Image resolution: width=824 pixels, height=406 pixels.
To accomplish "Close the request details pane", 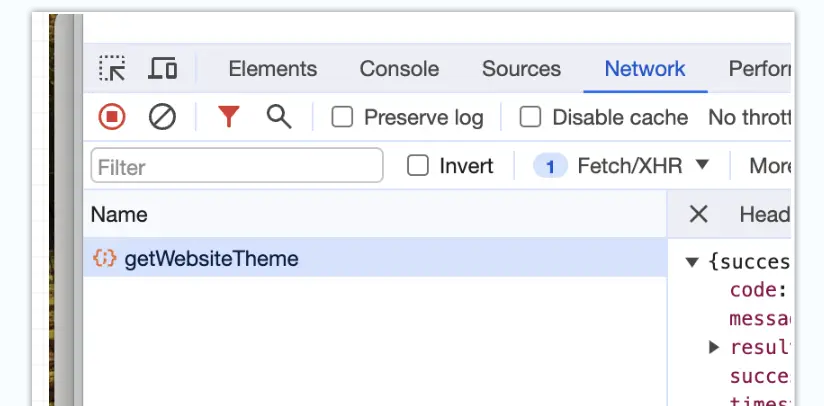I will pos(699,214).
